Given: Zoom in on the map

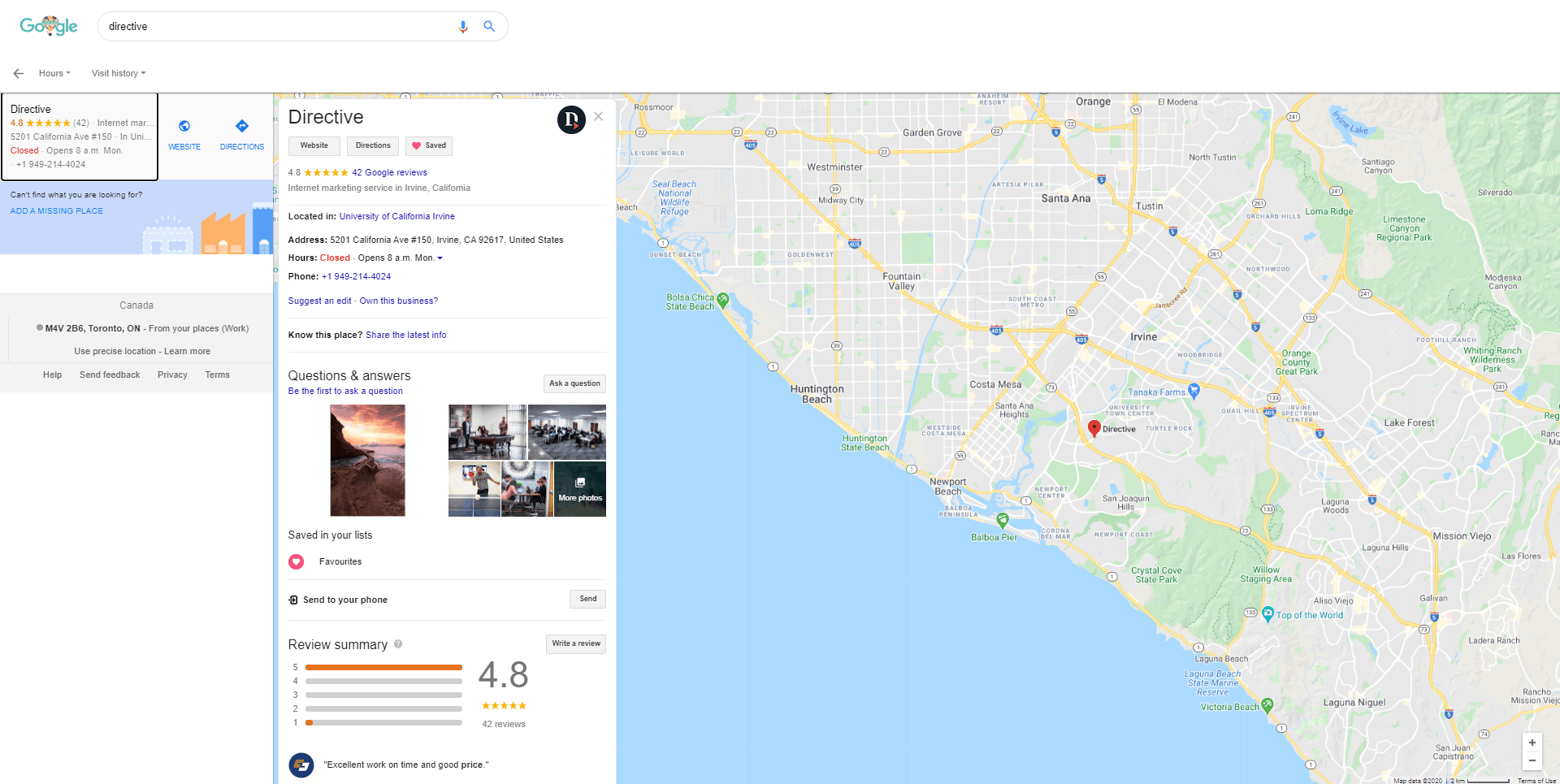Looking at the screenshot, I should pos(1532,743).
